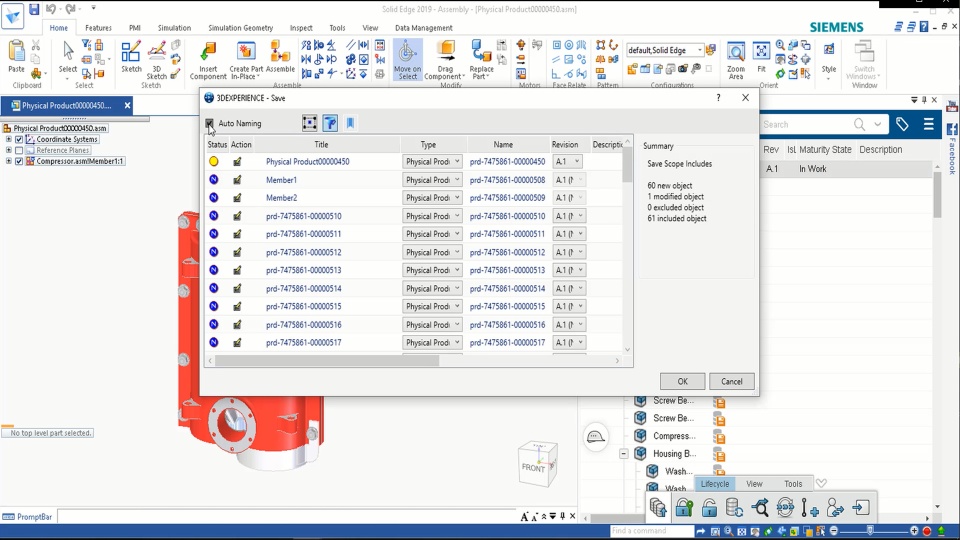Screen dimensions: 960x540
Task: Open the Home ribbon tab
Action: 59,28
